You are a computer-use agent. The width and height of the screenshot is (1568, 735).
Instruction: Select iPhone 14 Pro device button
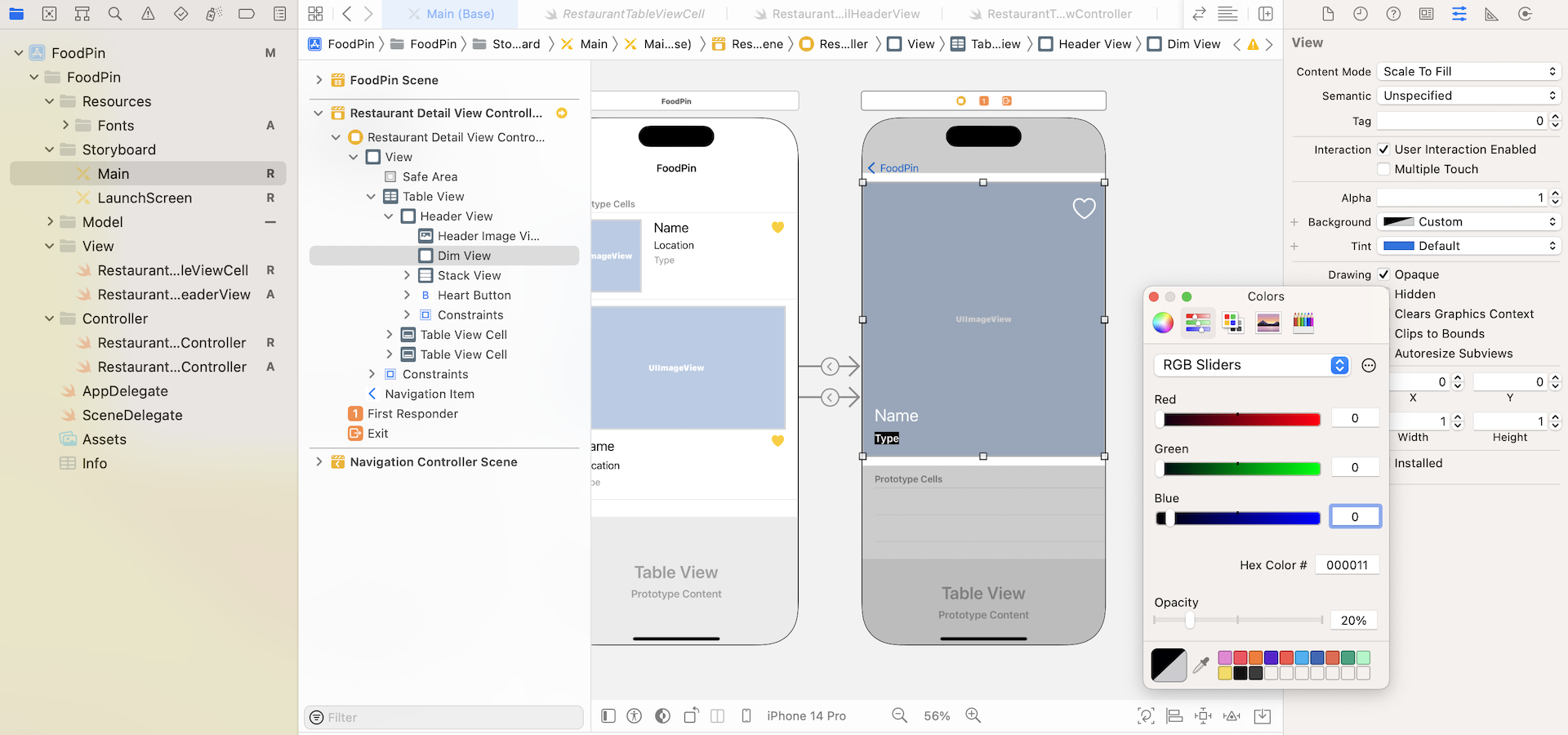pyautogui.click(x=805, y=716)
